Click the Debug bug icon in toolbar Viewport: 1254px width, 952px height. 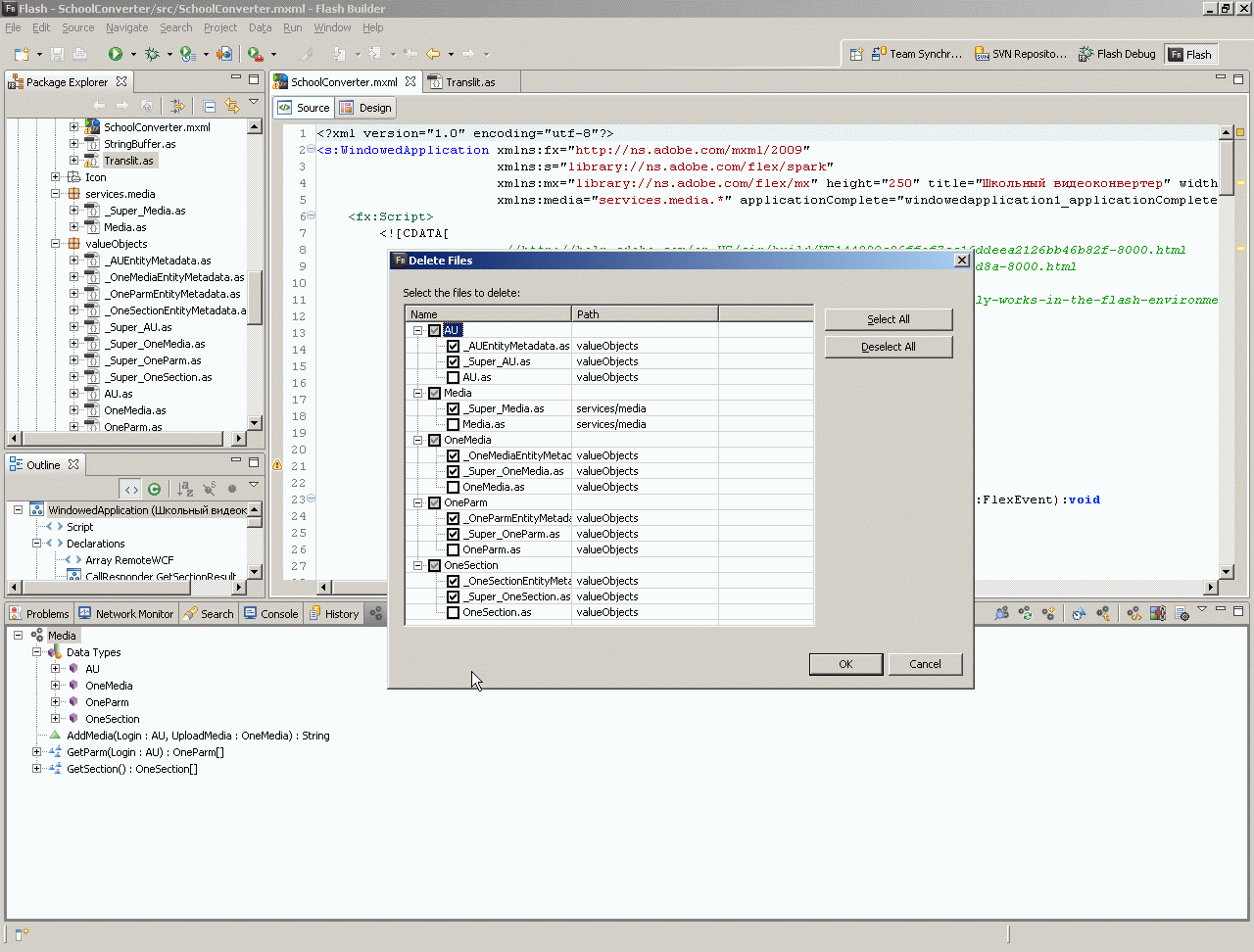coord(152,54)
